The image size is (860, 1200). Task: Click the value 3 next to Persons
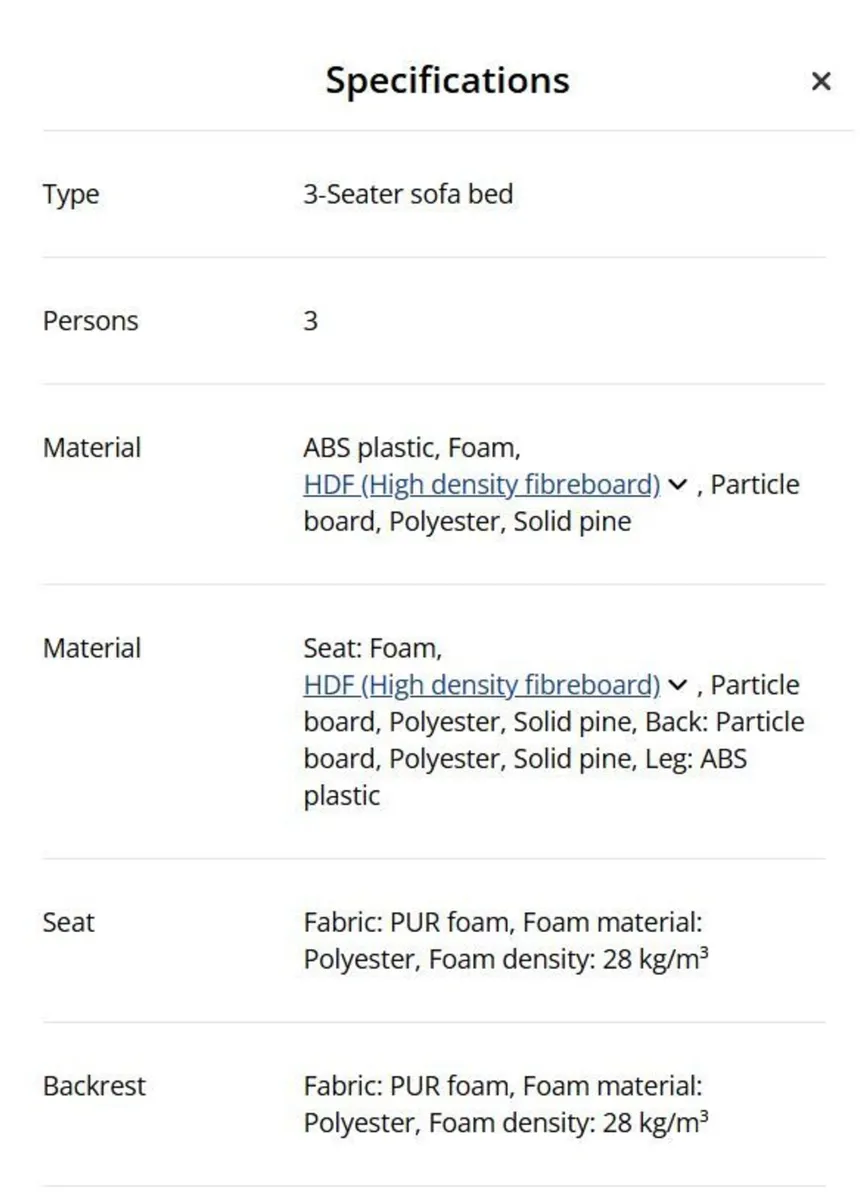[x=310, y=321]
